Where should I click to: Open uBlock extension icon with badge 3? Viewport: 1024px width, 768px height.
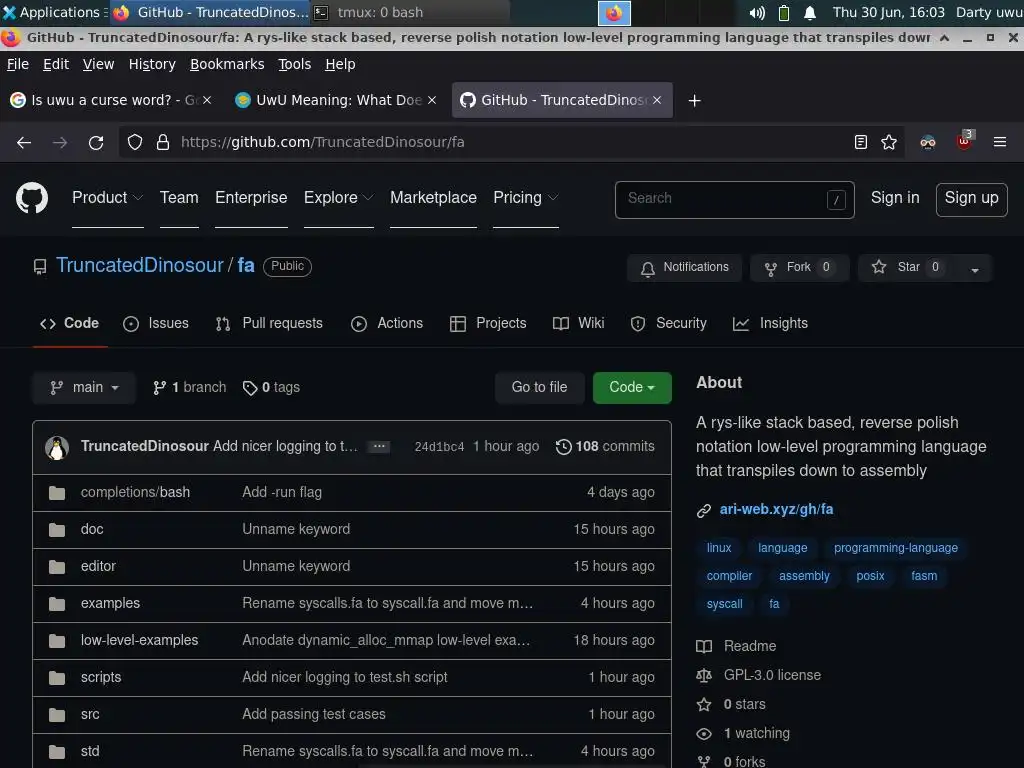point(964,141)
